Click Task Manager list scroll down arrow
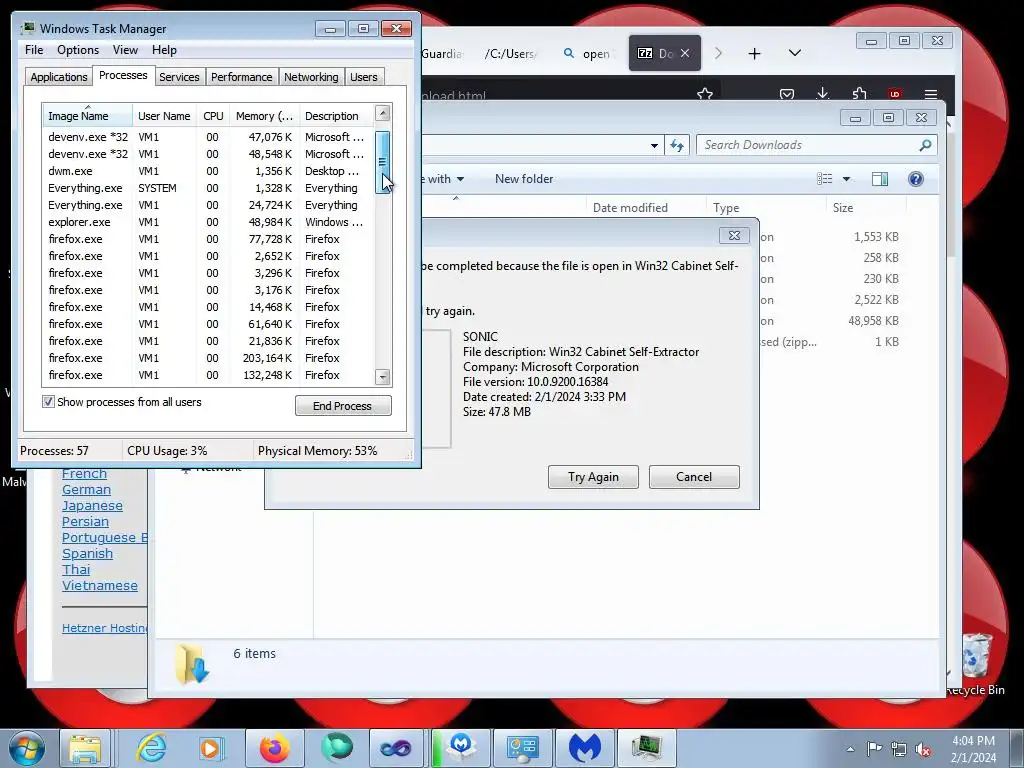 click(383, 377)
